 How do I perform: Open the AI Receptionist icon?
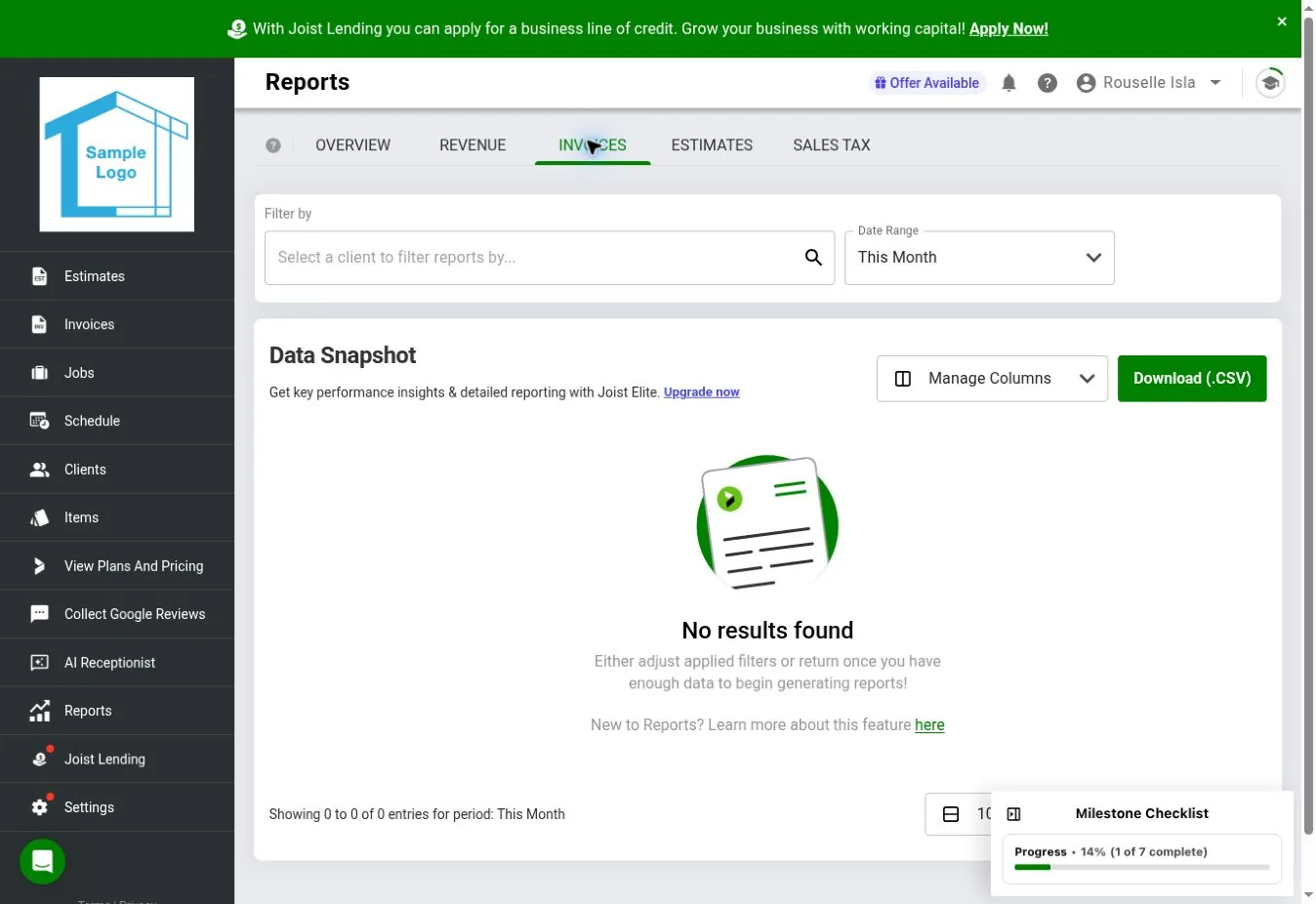click(39, 662)
